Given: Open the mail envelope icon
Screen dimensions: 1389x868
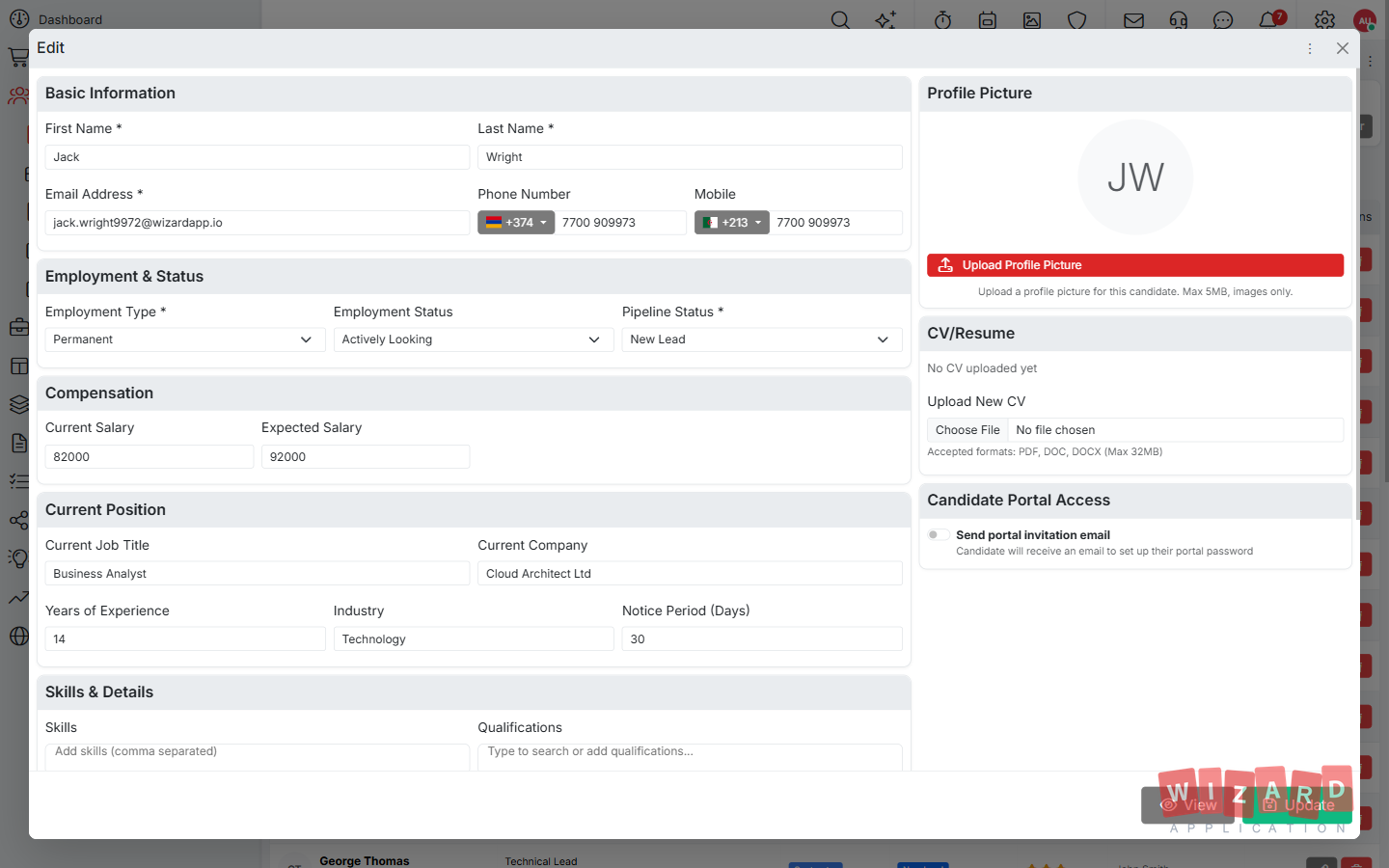Looking at the screenshot, I should [x=1134, y=20].
